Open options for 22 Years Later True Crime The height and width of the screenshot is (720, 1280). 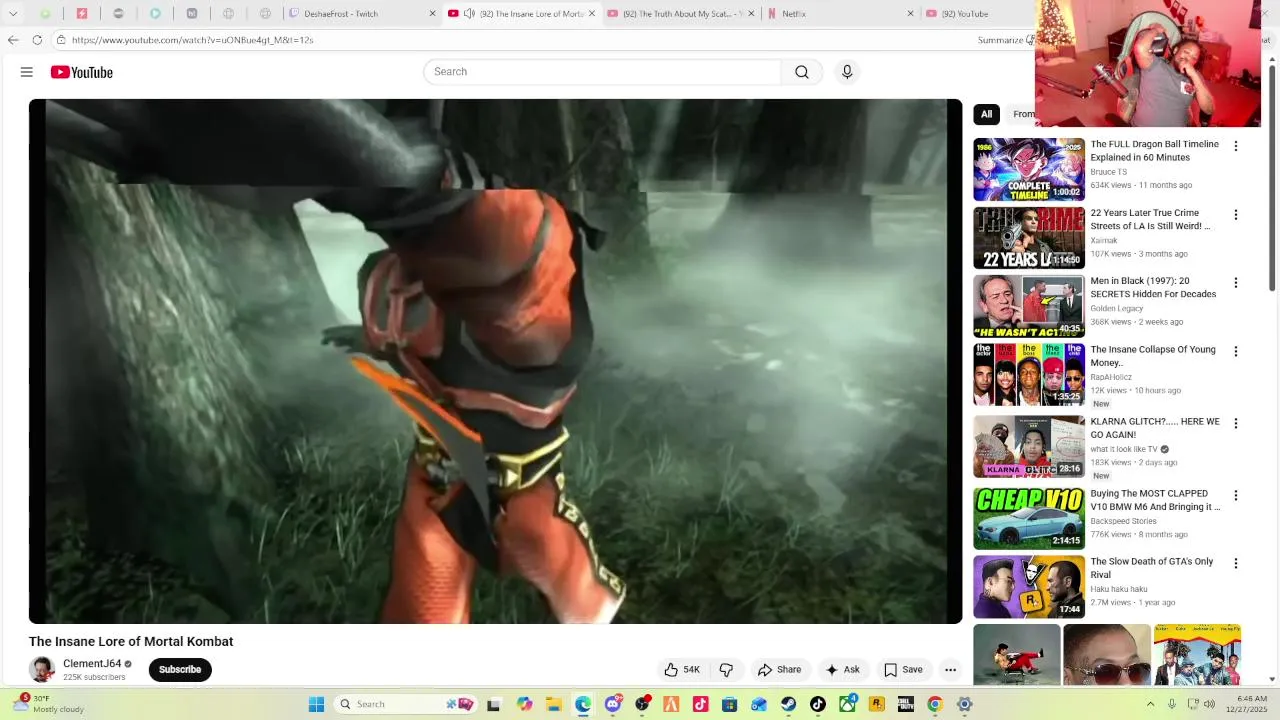point(1236,215)
